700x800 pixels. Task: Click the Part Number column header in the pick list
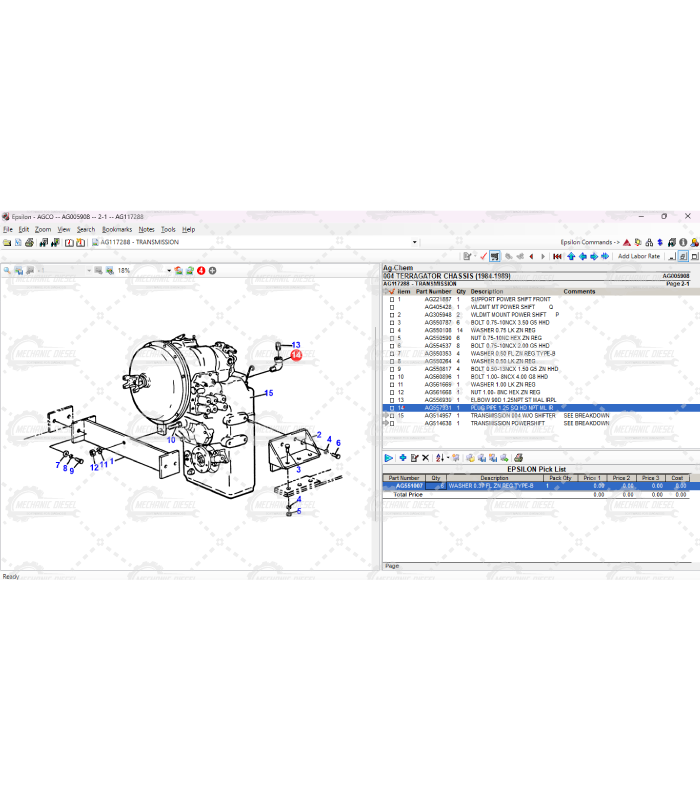405,478
